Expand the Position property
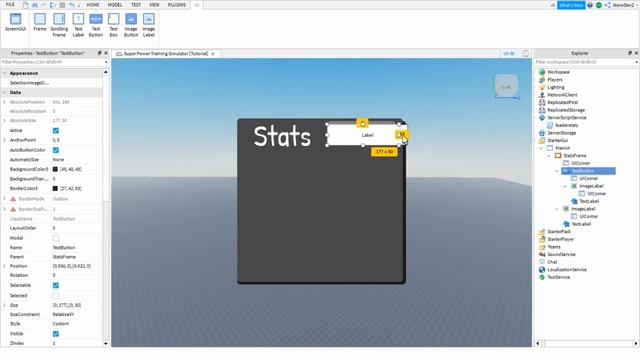 point(4,266)
